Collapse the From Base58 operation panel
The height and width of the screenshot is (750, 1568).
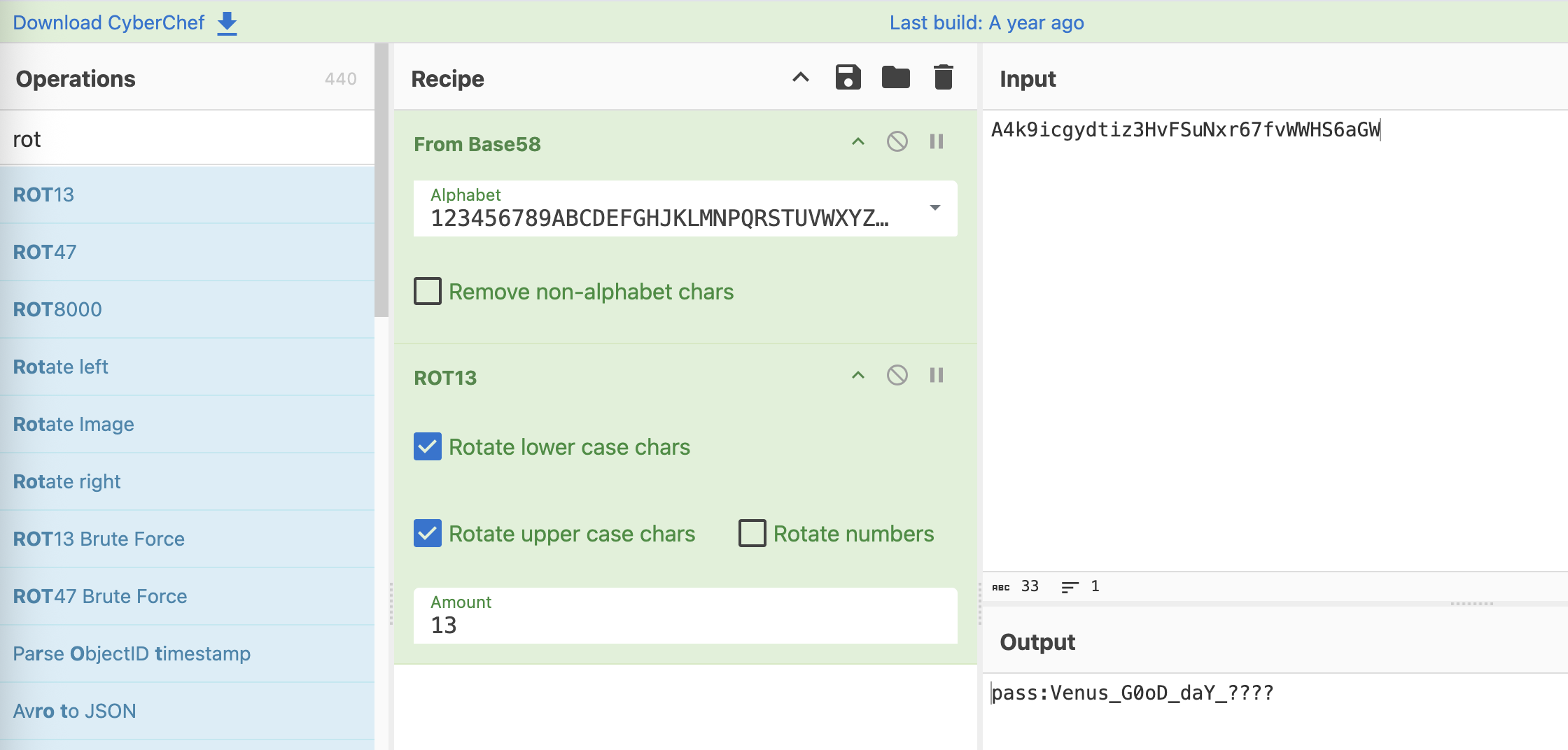click(857, 142)
